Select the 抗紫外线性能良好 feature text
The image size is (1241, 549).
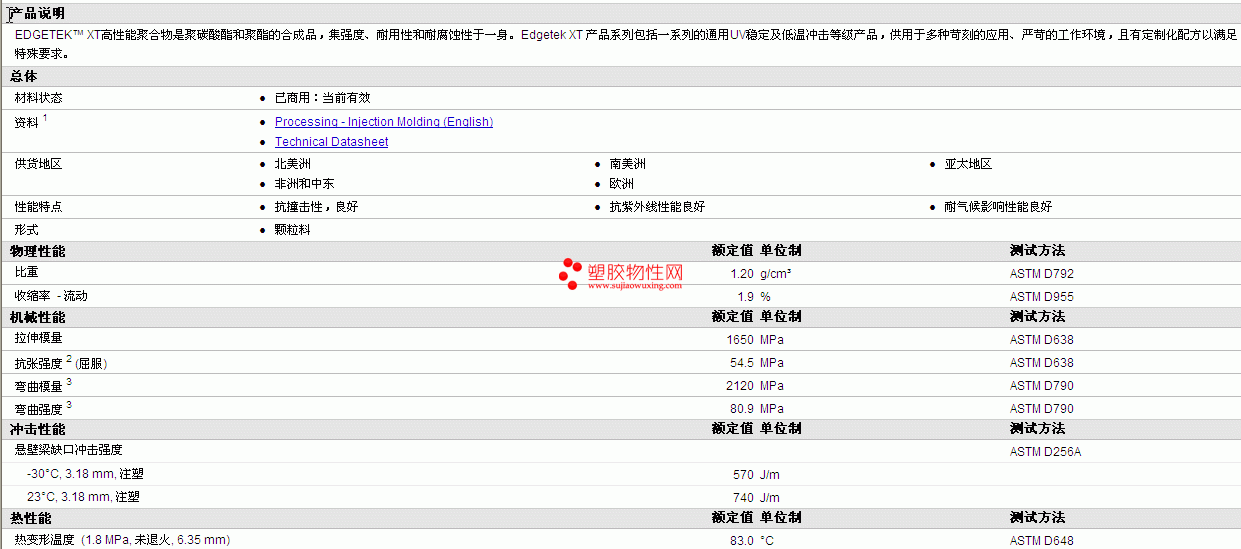pos(657,207)
